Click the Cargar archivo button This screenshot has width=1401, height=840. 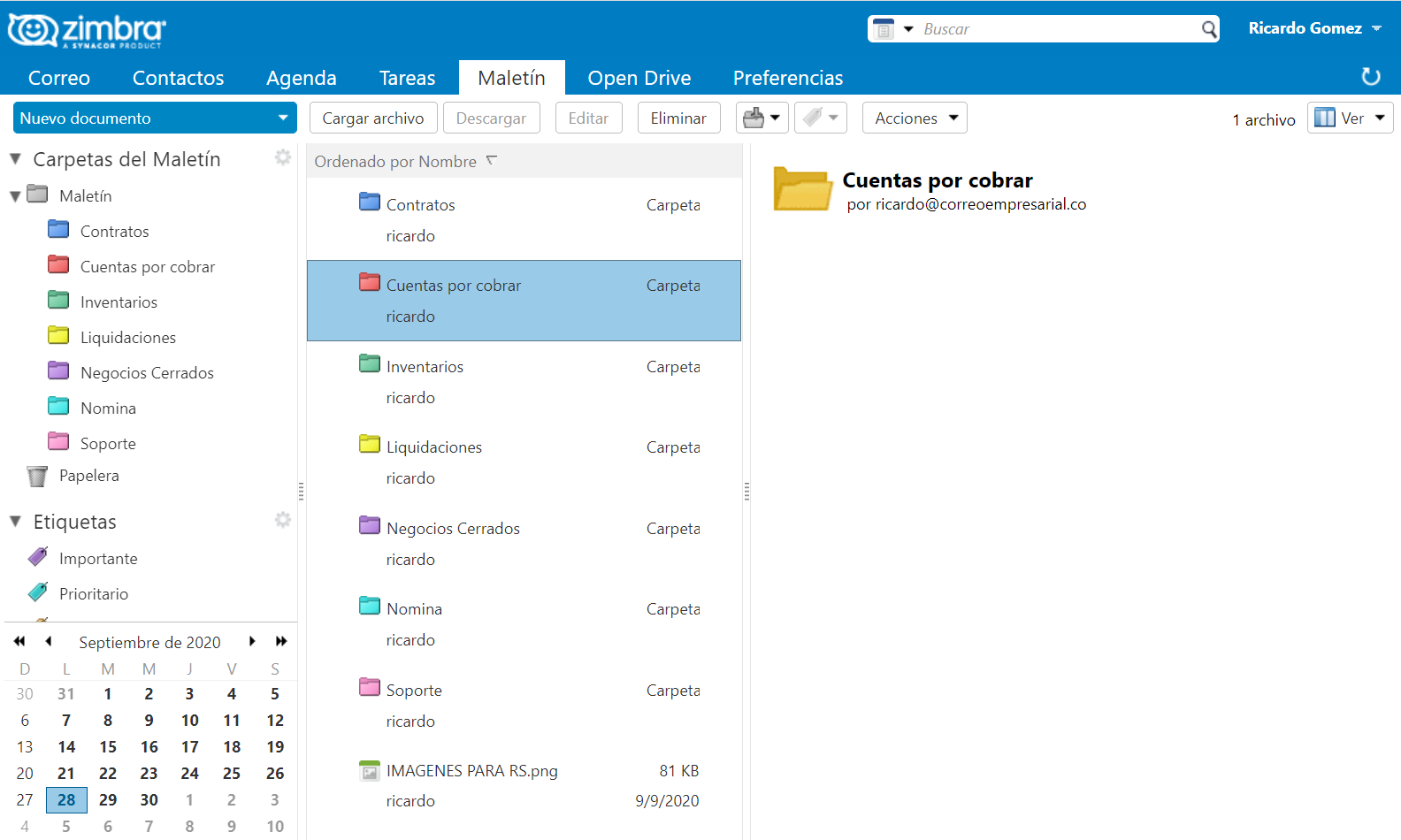tap(372, 118)
